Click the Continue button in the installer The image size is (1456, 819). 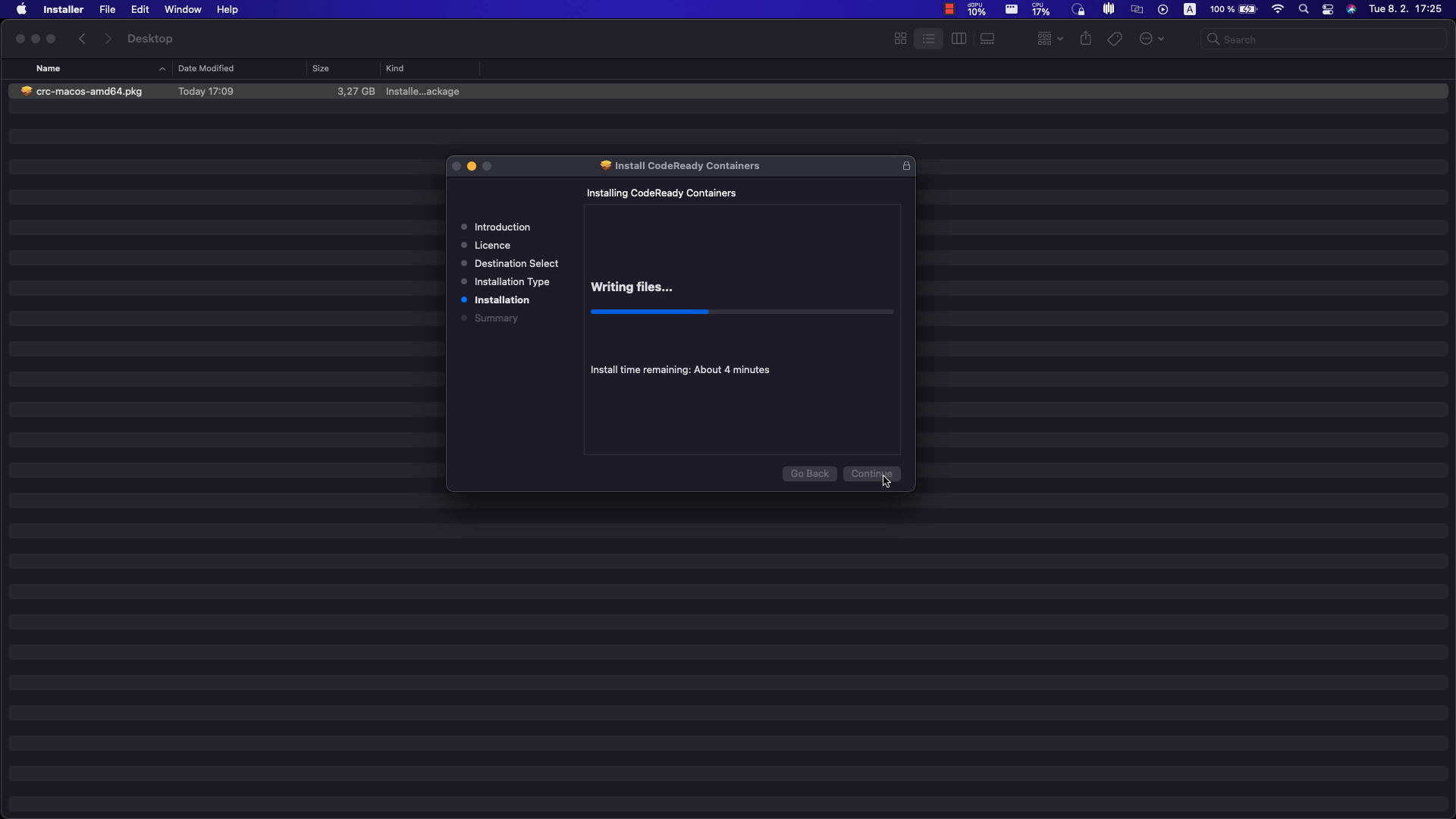[871, 473]
